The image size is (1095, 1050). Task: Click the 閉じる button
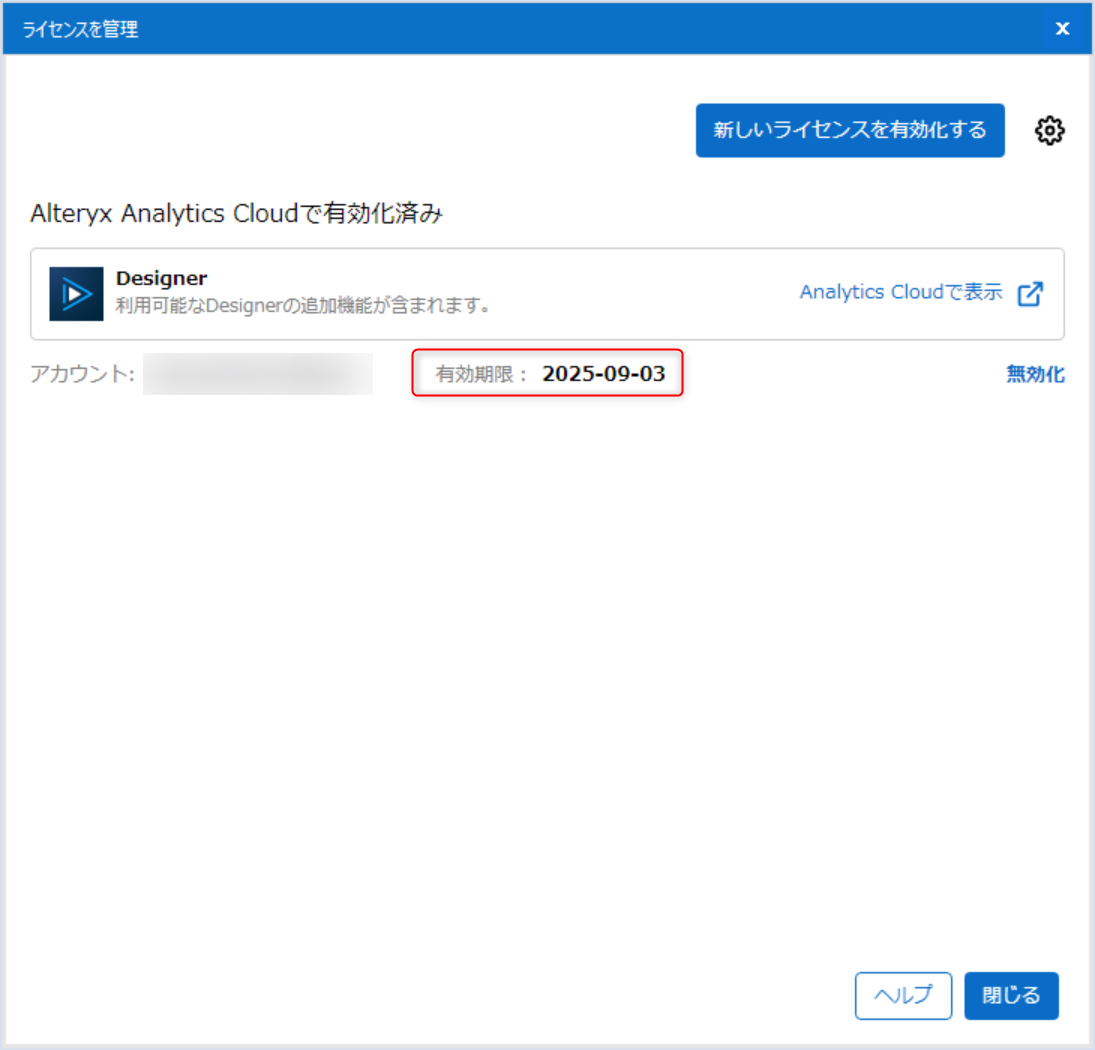click(x=1011, y=995)
